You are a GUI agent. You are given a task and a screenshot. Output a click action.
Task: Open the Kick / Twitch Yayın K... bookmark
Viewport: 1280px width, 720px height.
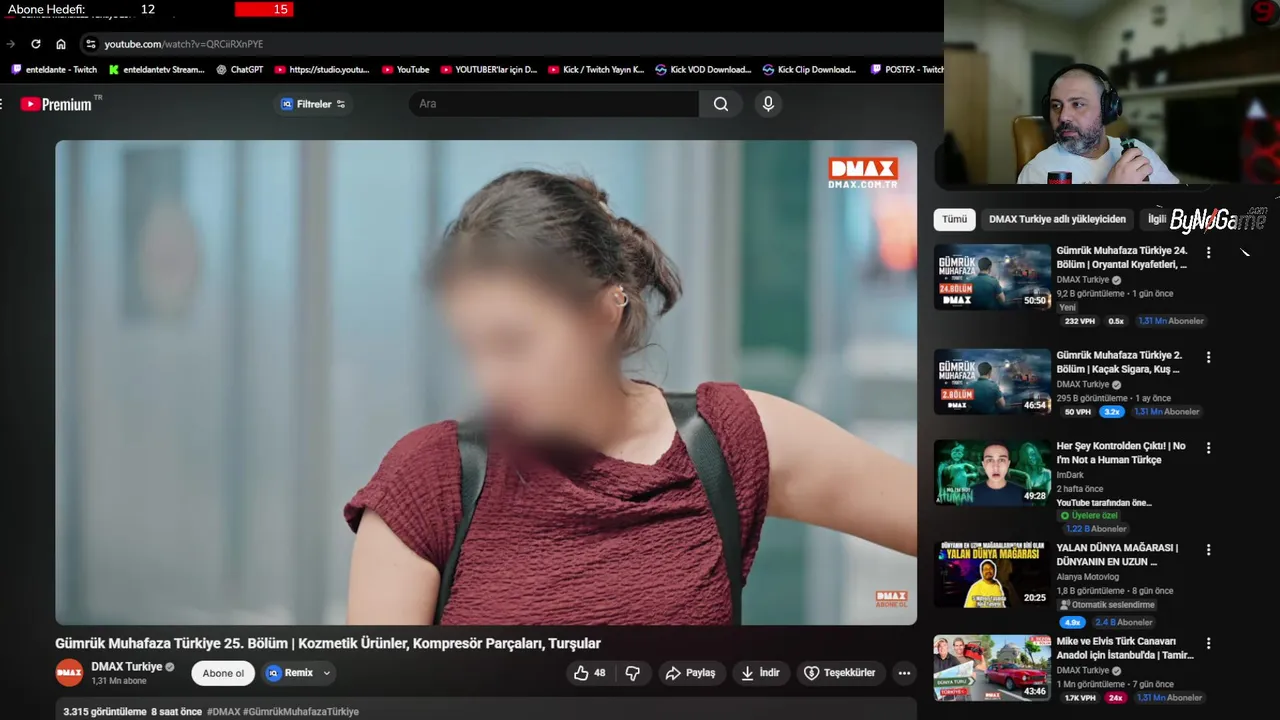click(596, 70)
